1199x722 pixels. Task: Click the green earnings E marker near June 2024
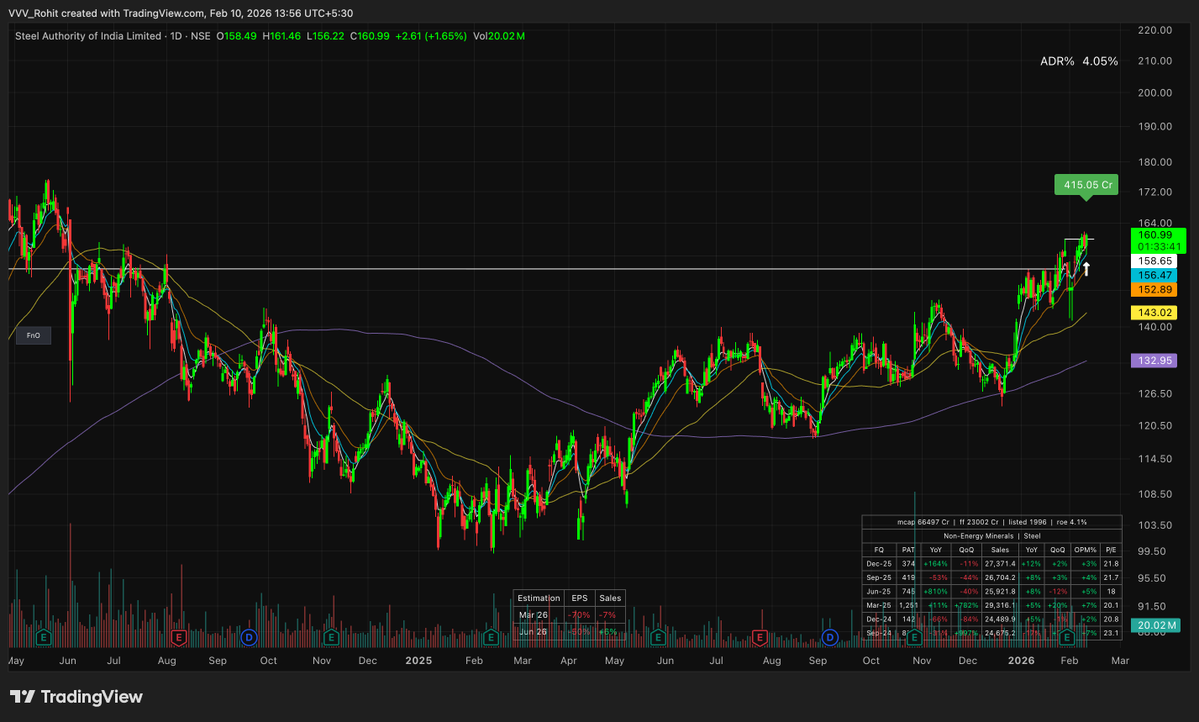[44, 637]
